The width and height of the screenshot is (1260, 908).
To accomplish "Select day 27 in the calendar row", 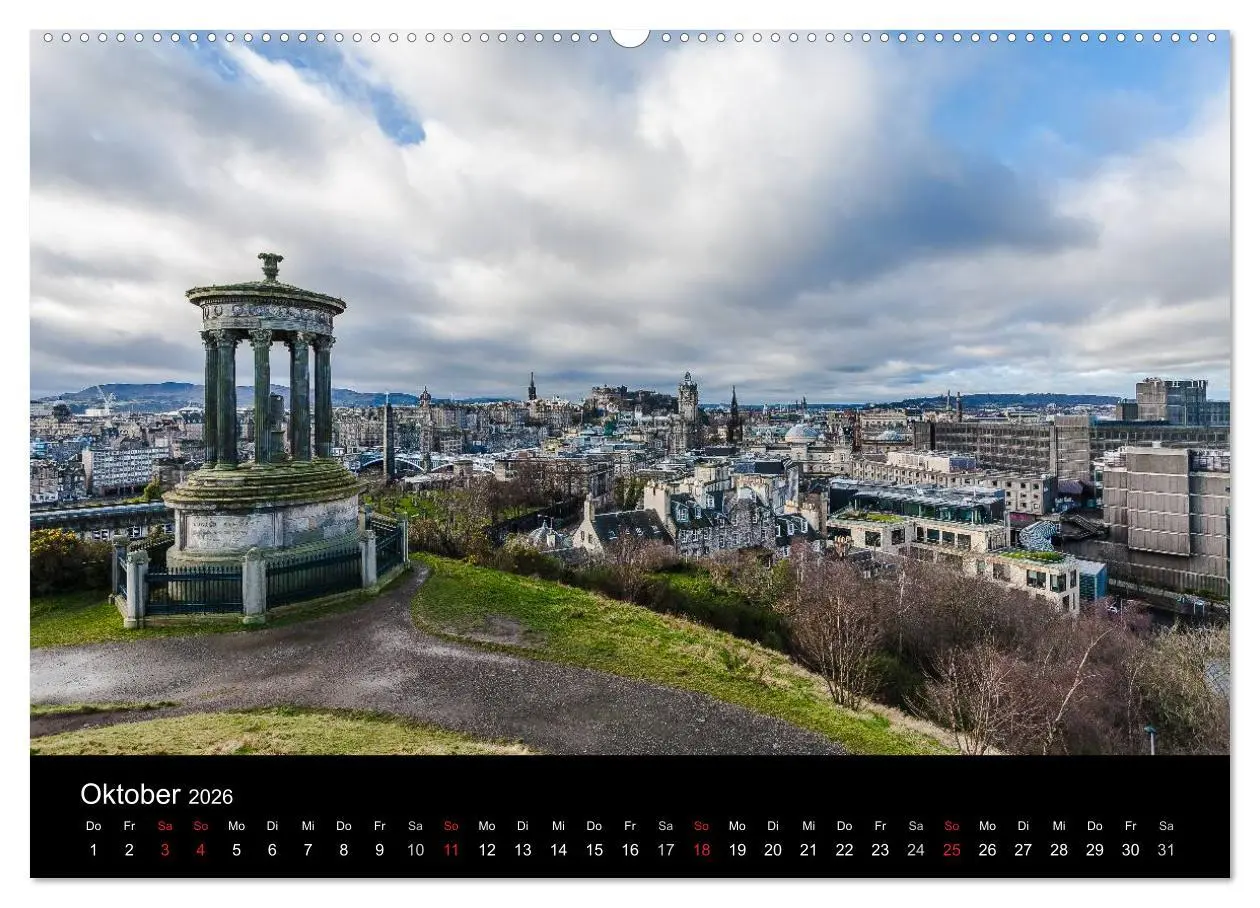I will tap(1023, 850).
